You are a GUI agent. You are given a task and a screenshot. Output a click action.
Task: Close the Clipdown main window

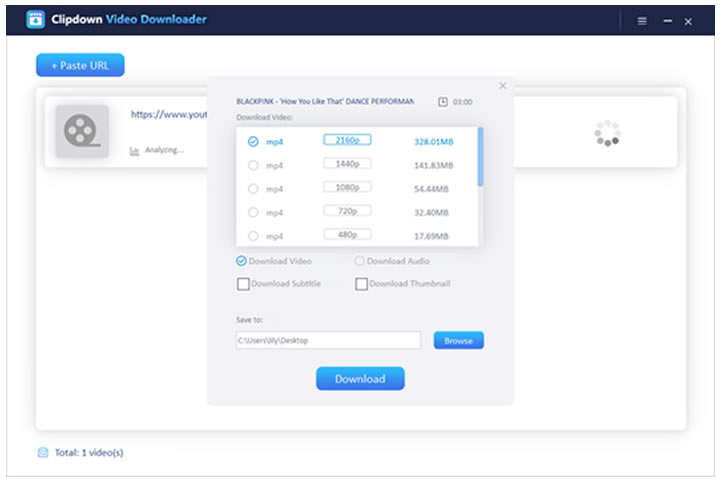pyautogui.click(x=688, y=22)
